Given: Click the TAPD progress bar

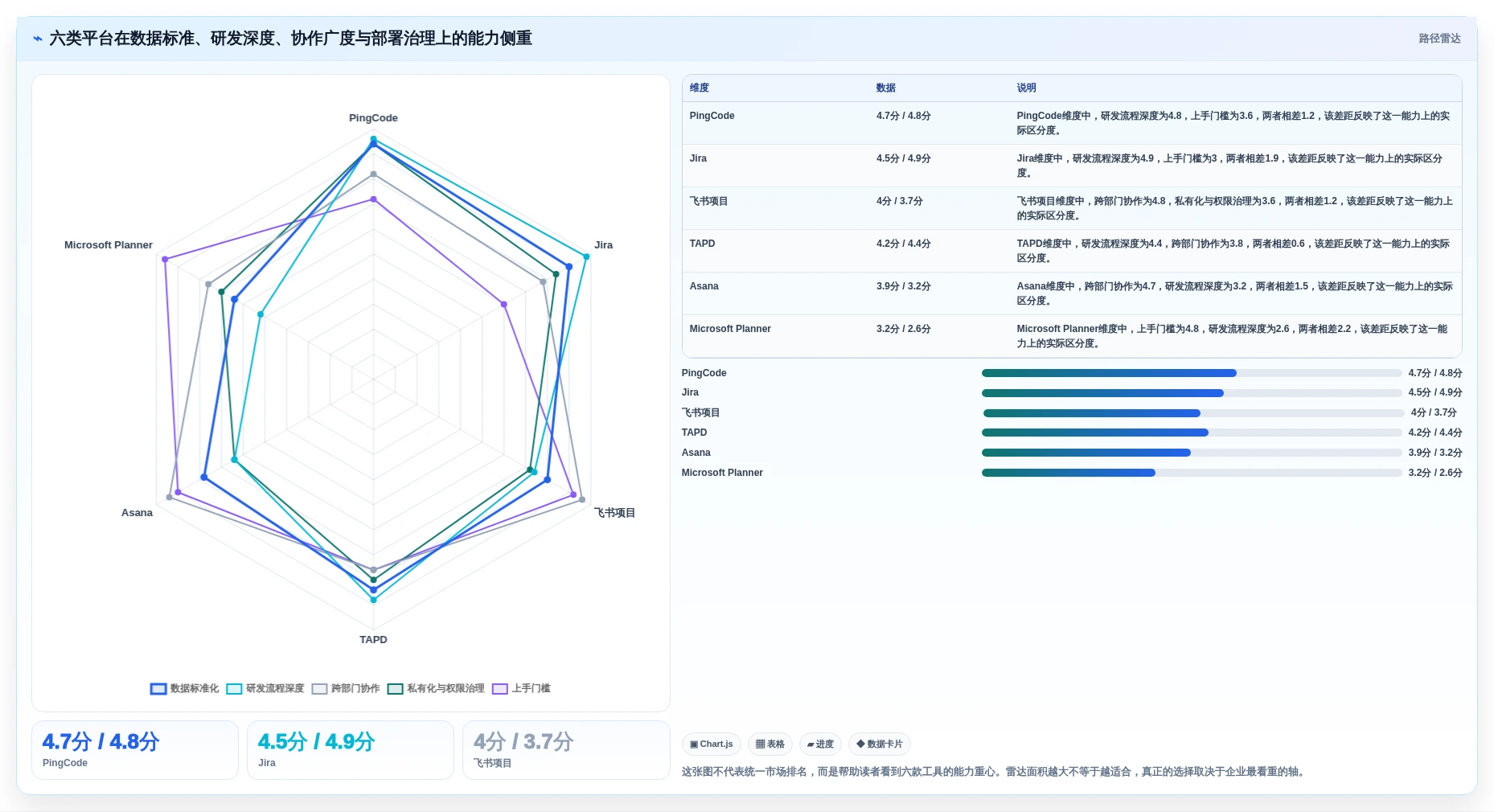Looking at the screenshot, I should pyautogui.click(x=1192, y=433).
